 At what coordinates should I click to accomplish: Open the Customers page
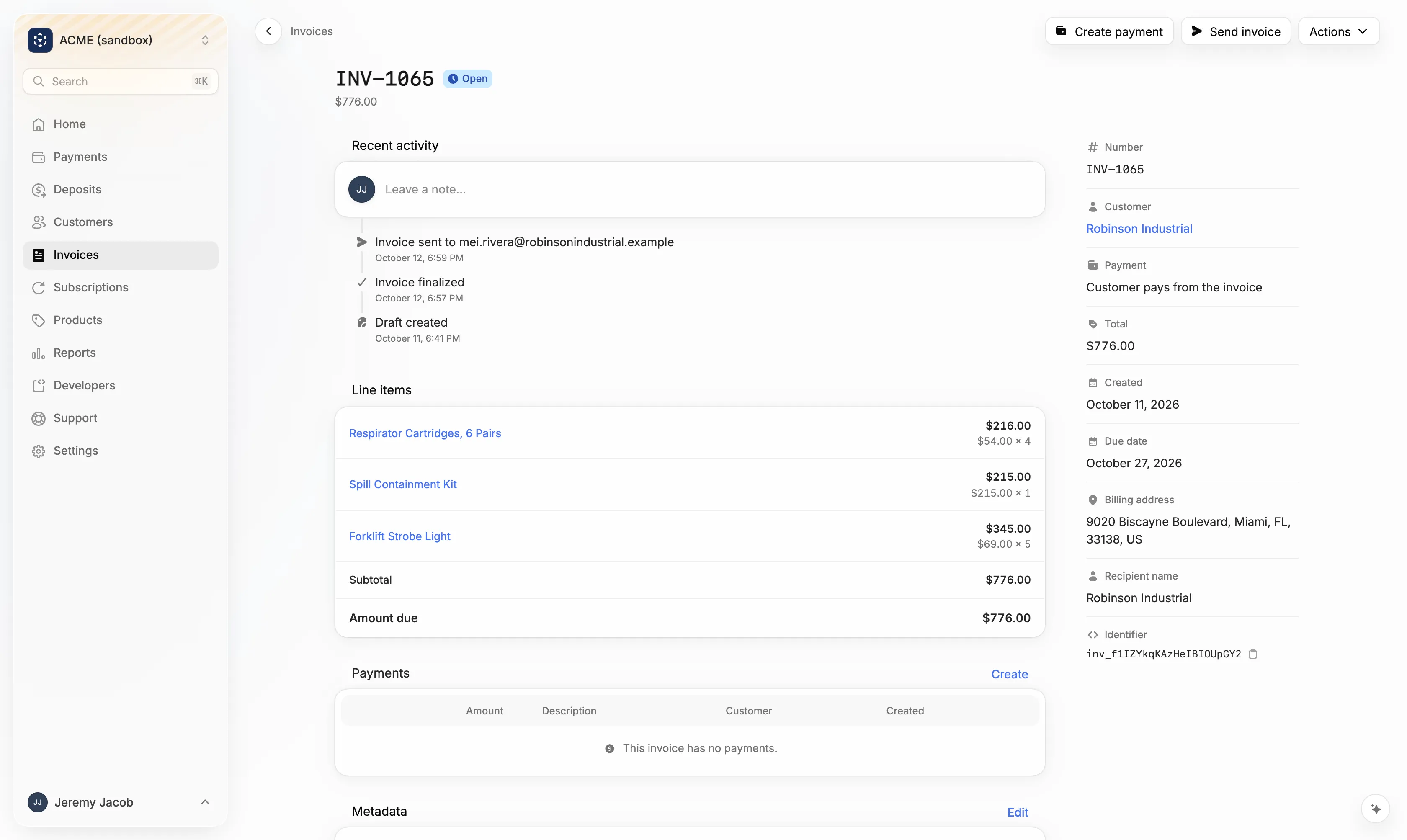[x=120, y=222]
